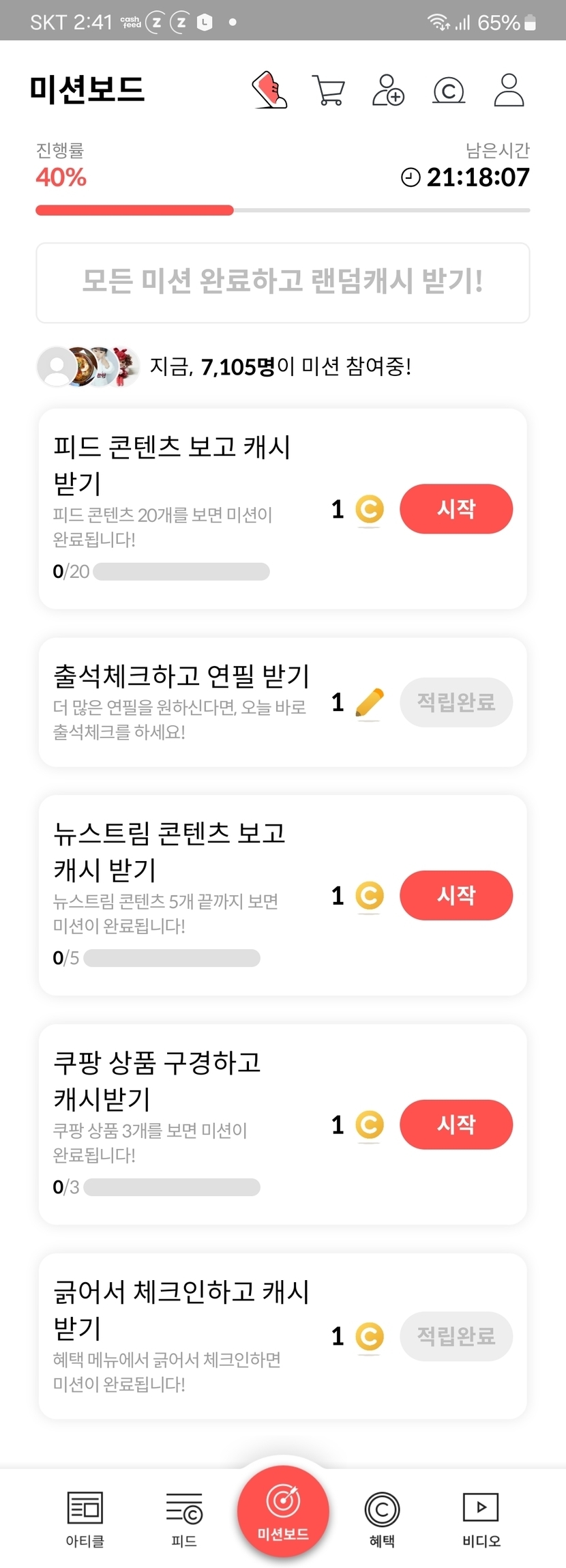Go to the 비디오 tab
Viewport: 566px width, 1568px height.
pos(481,1518)
